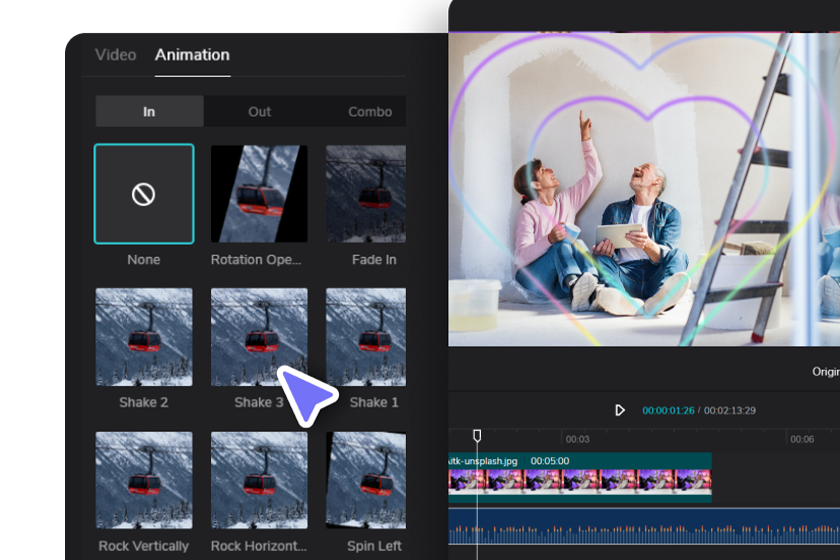Apply the Rotation Open animation preset
The height and width of the screenshot is (560, 840).
pyautogui.click(x=259, y=194)
